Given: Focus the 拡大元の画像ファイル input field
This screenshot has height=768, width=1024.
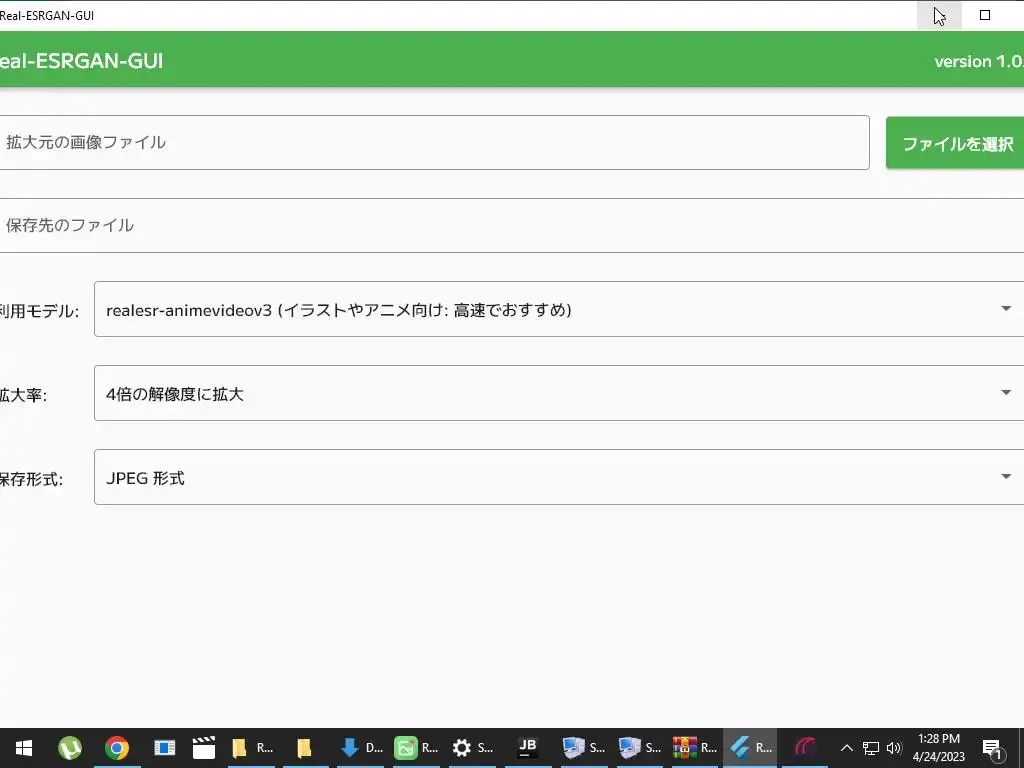Looking at the screenshot, I should coord(434,142).
